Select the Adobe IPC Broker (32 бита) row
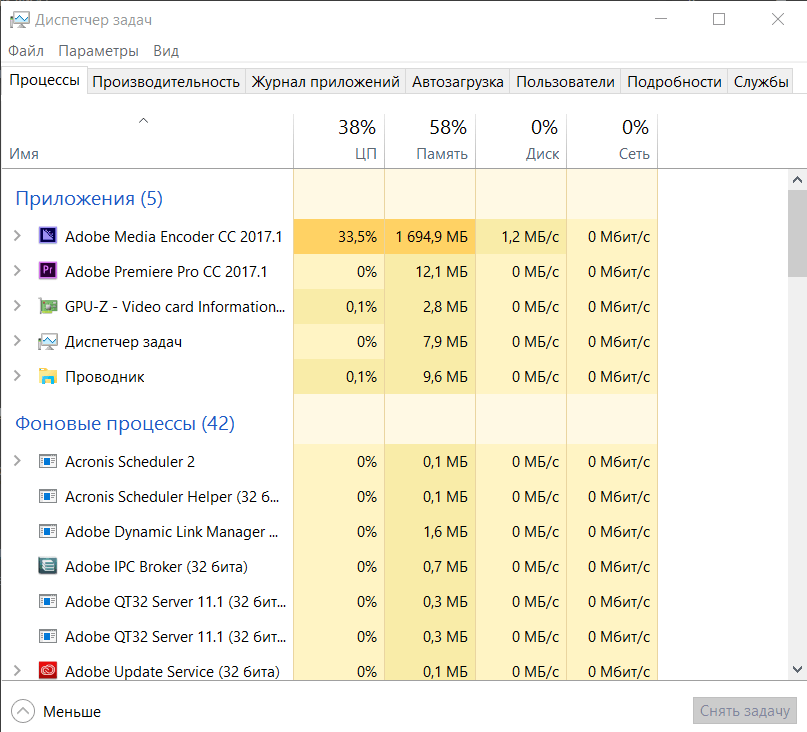This screenshot has height=732, width=807. 329,566
